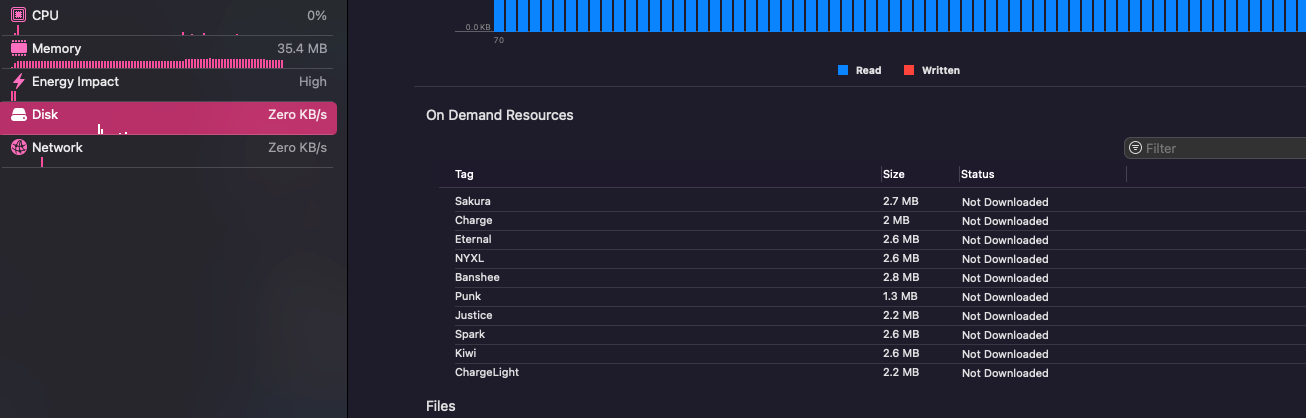Click the Read legend label
This screenshot has height=418, width=1306.
[x=869, y=70]
